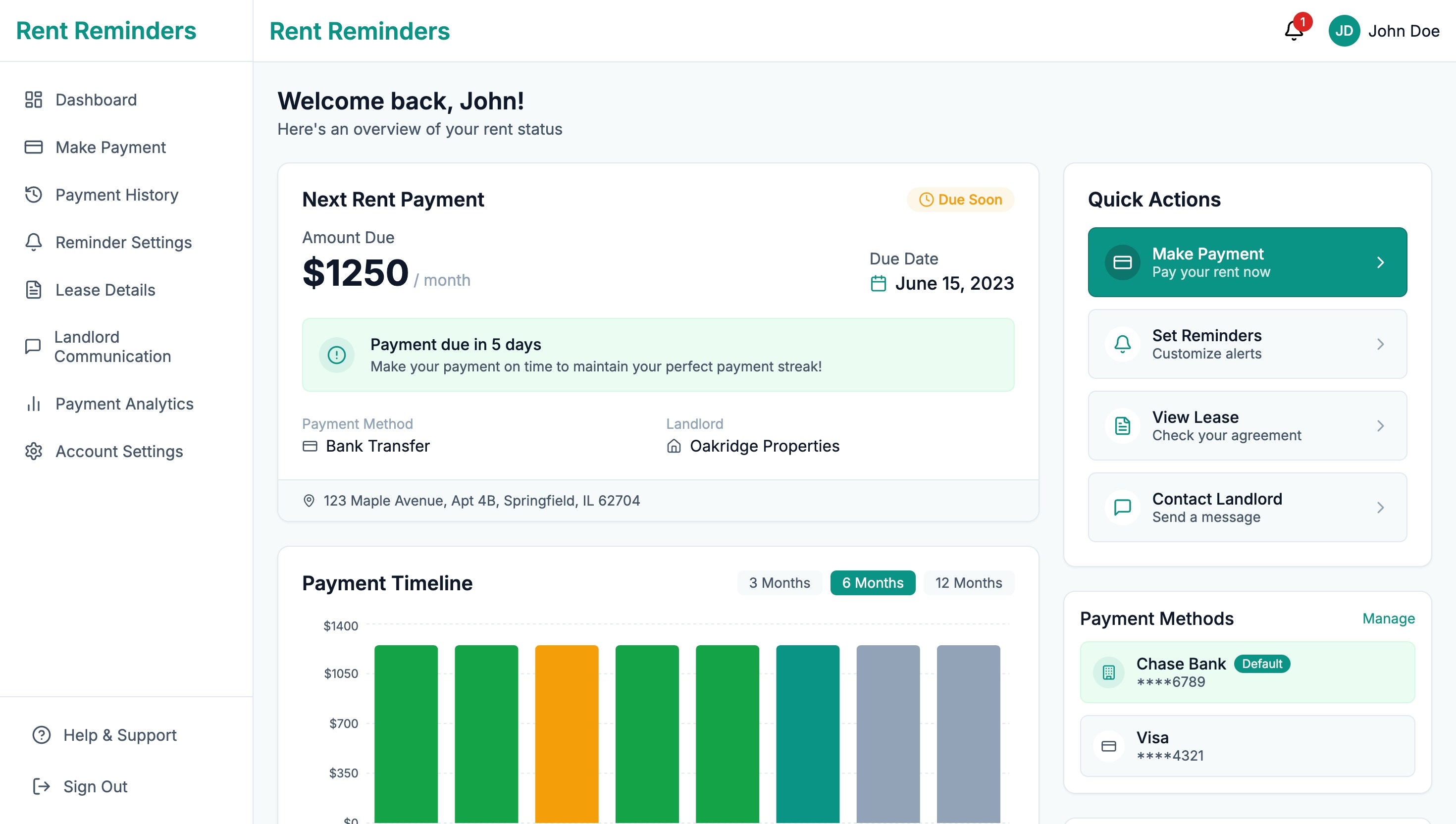This screenshot has height=824, width=1456.
Task: Click the Manage payment methods link
Action: pos(1388,618)
